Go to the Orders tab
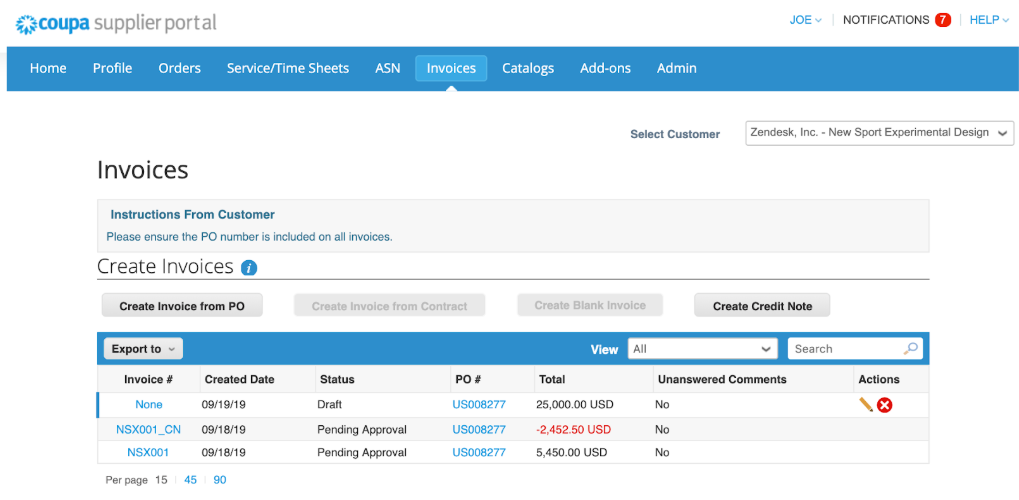 pyautogui.click(x=179, y=68)
